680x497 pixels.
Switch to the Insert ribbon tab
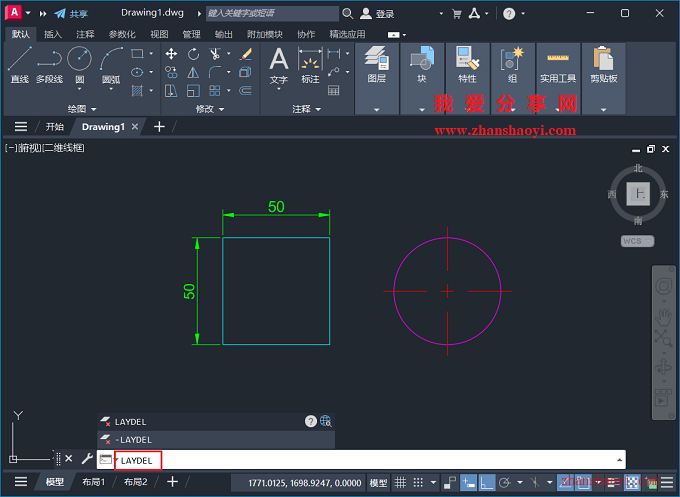pyautogui.click(x=53, y=34)
